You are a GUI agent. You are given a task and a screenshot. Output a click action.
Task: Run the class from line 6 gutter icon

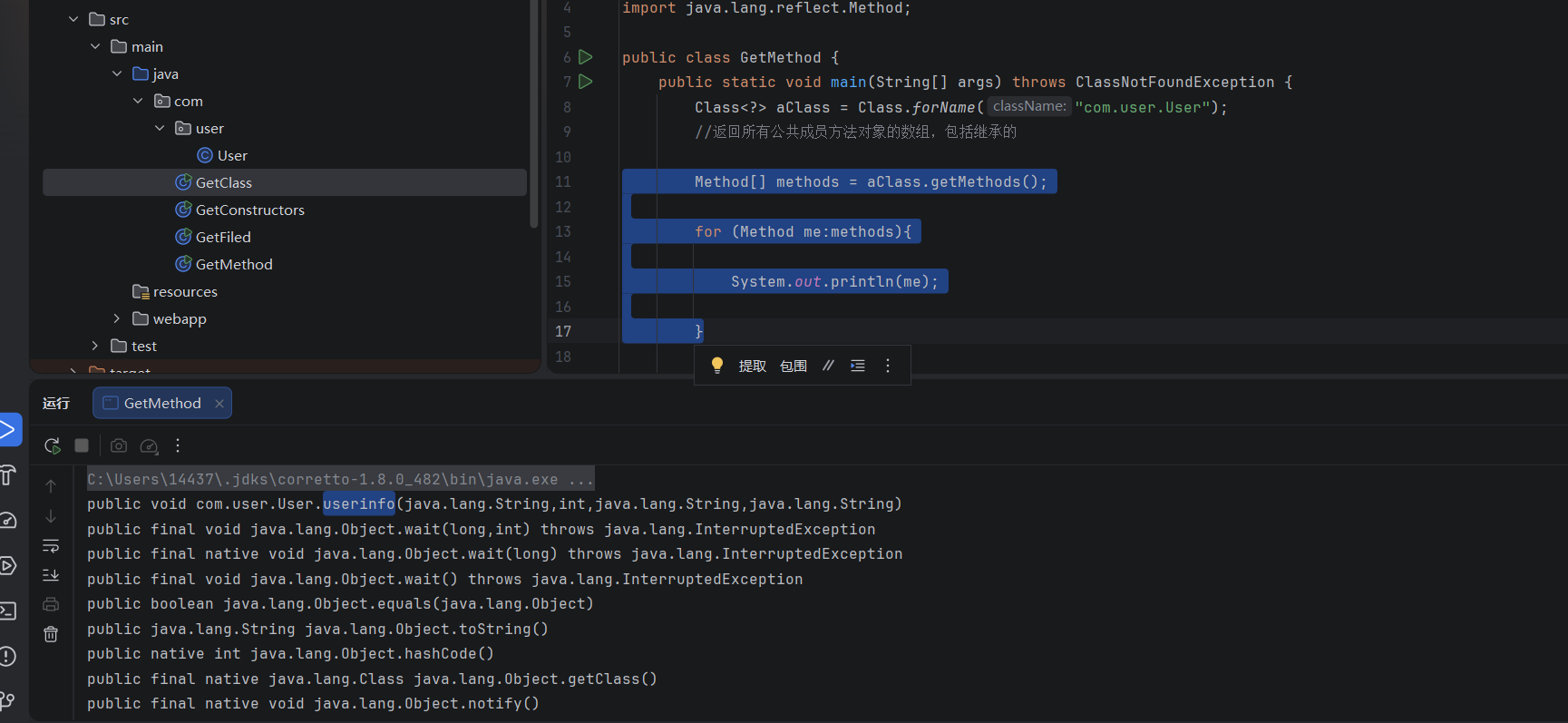(586, 57)
